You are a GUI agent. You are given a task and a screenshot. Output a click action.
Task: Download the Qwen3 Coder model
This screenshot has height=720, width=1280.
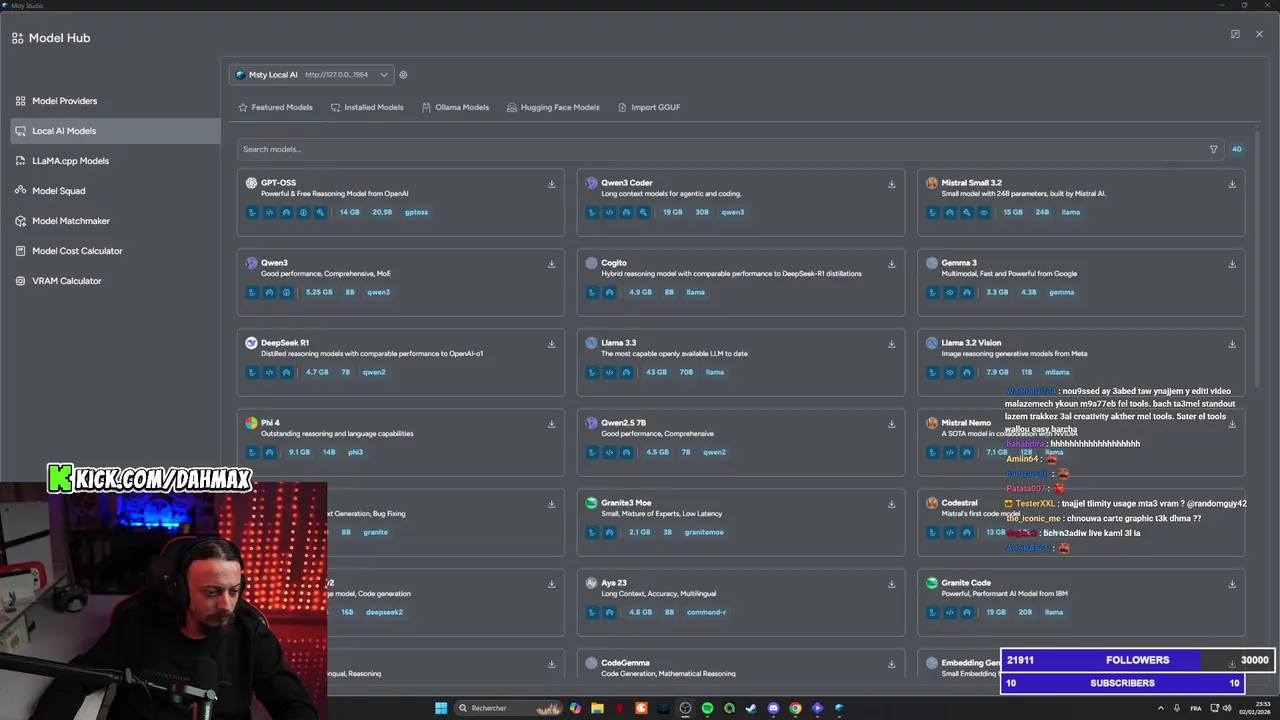pos(892,184)
